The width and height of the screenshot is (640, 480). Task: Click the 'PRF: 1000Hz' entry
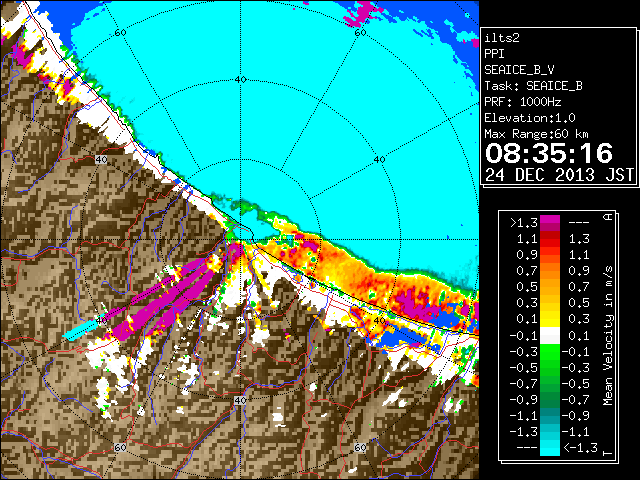(523, 102)
